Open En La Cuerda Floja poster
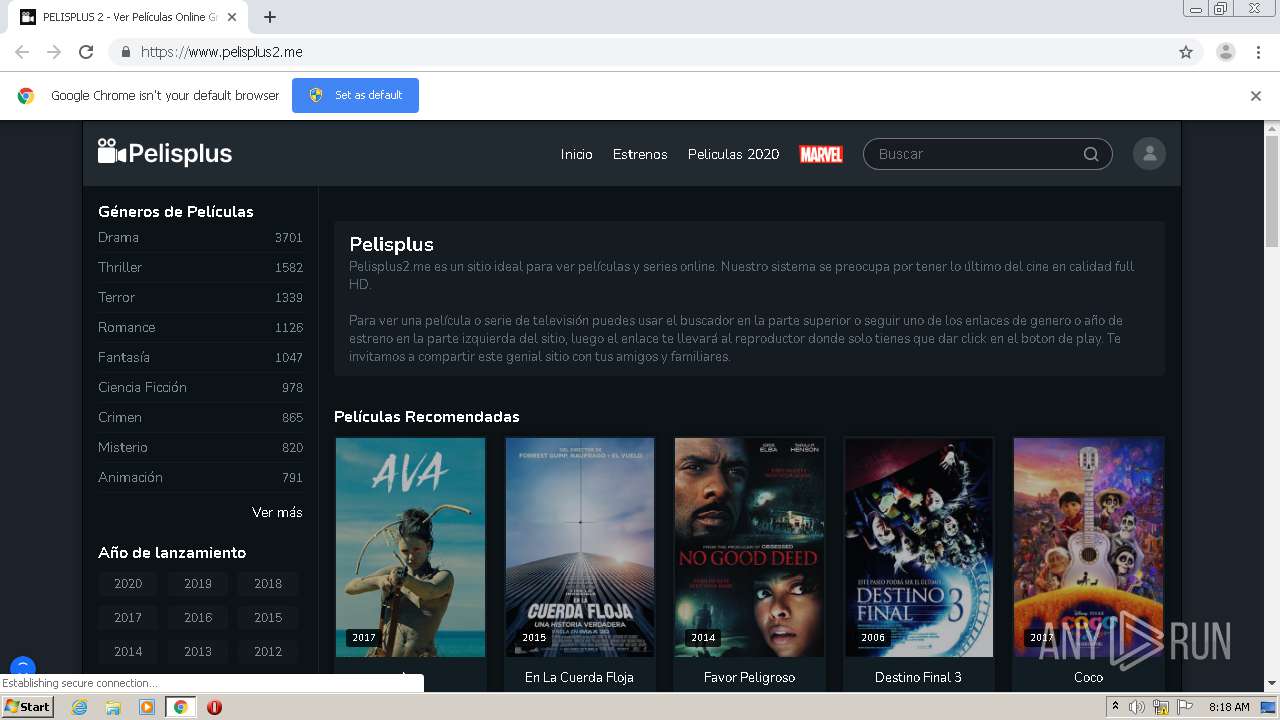The height and width of the screenshot is (720, 1280). [580, 547]
